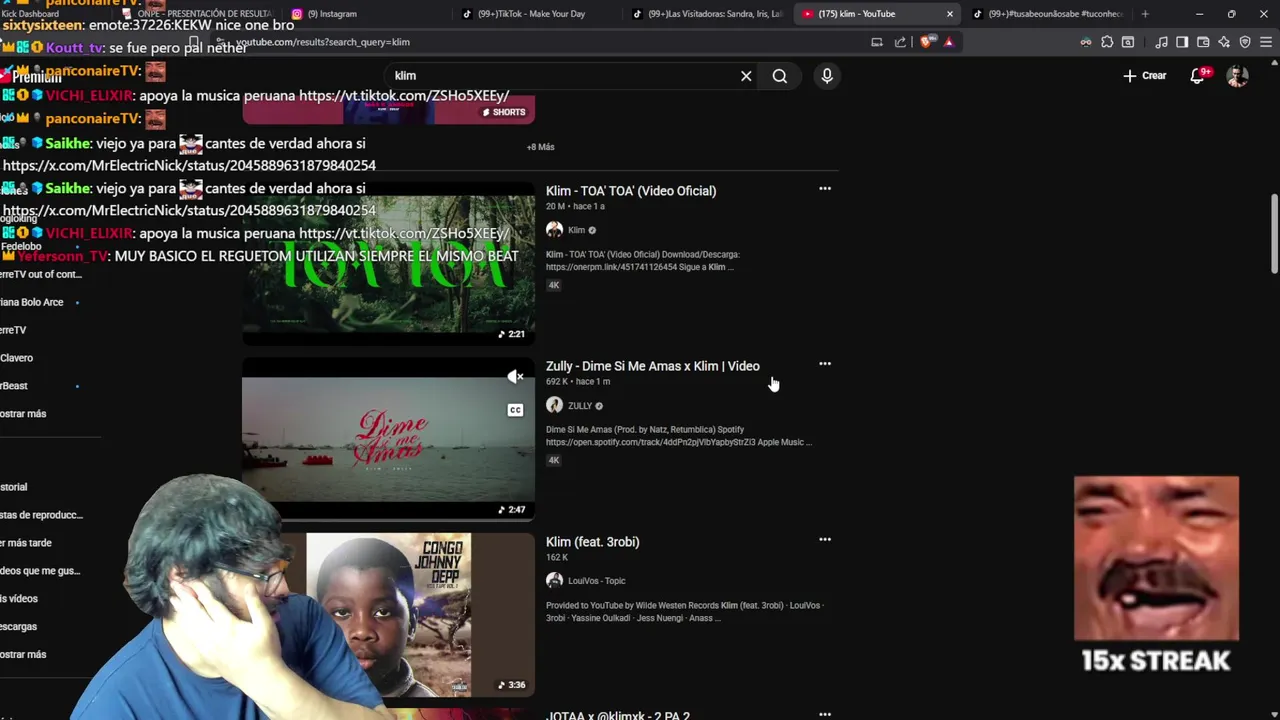The width and height of the screenshot is (1280, 720).
Task: Expand the +8 Más link
Action: click(x=540, y=147)
